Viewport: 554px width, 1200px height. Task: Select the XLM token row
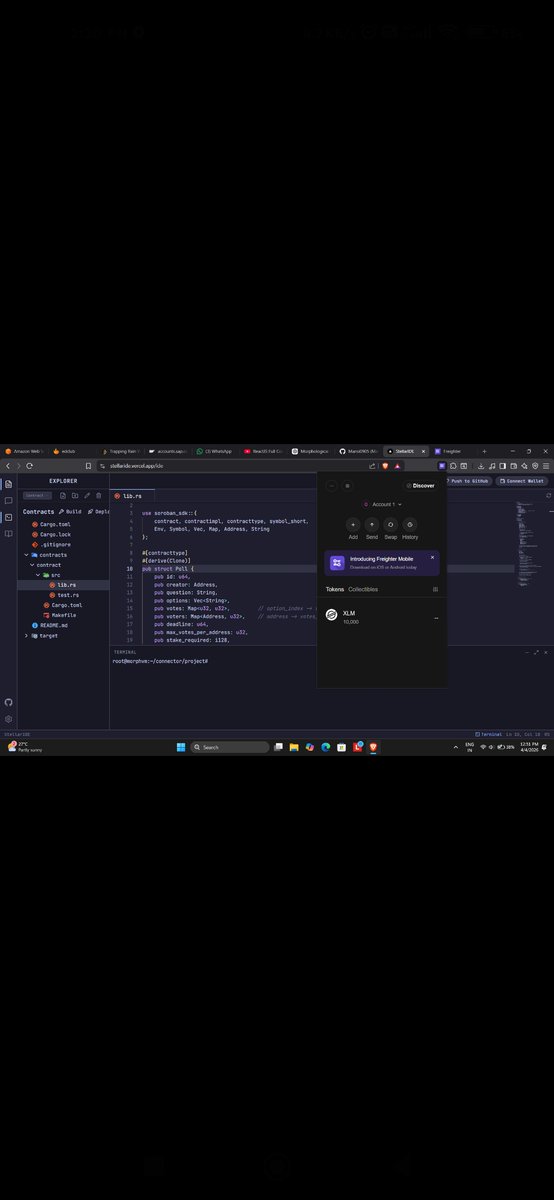(x=381, y=617)
